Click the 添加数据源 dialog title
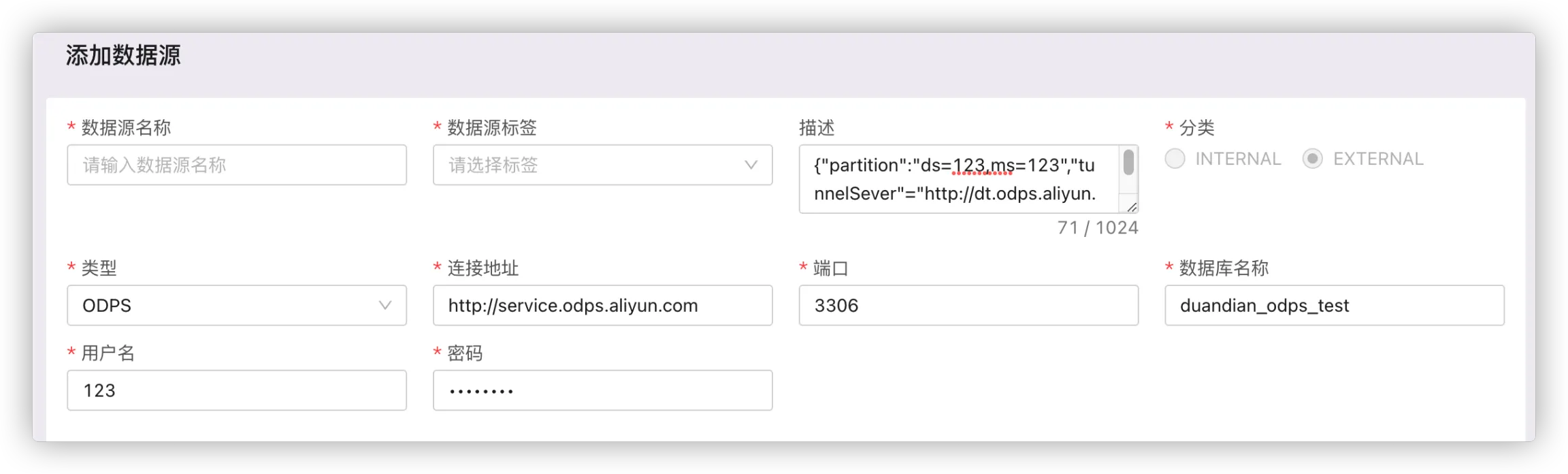This screenshot has height=474, width=1568. 123,55
